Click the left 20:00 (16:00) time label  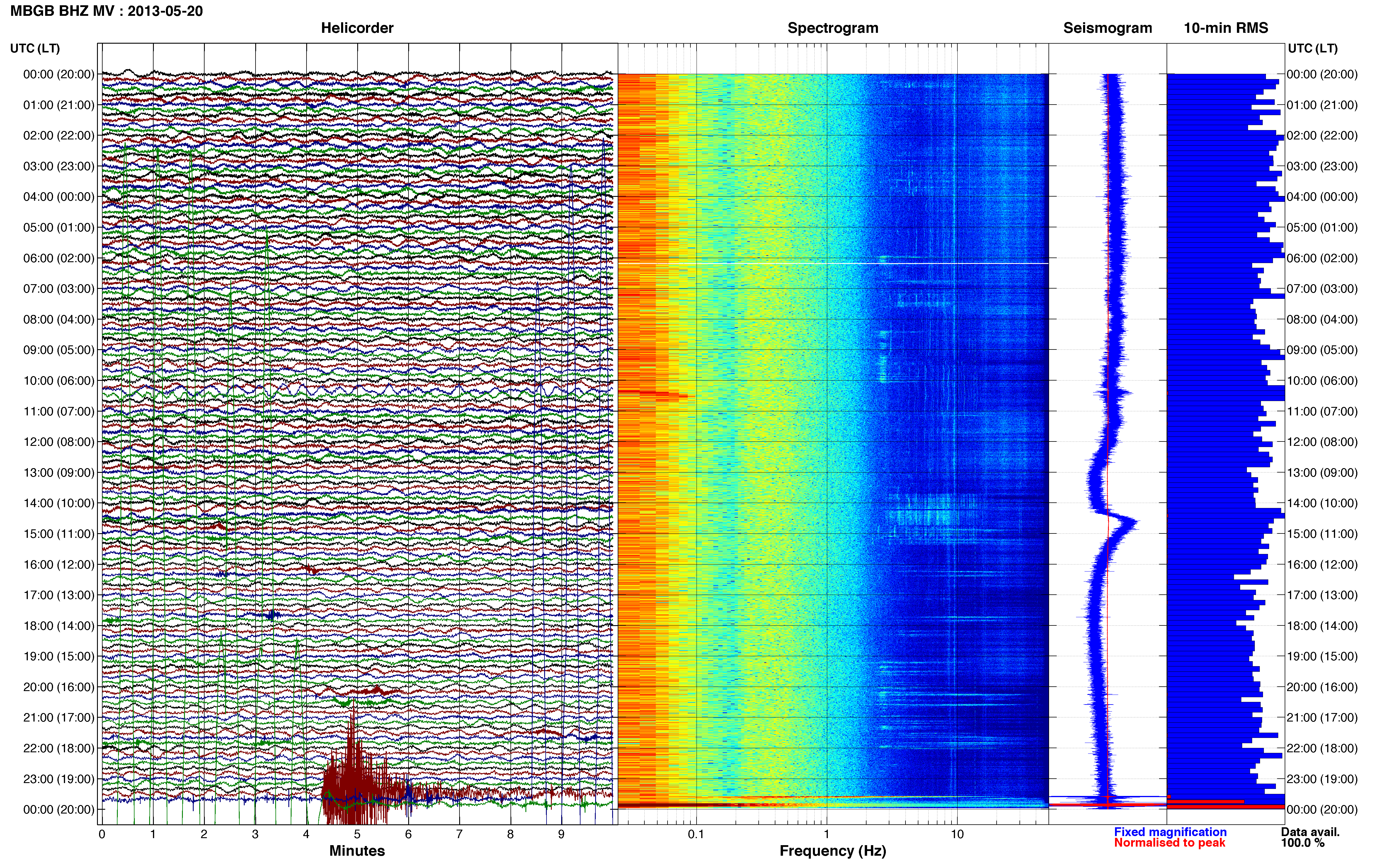coord(59,687)
